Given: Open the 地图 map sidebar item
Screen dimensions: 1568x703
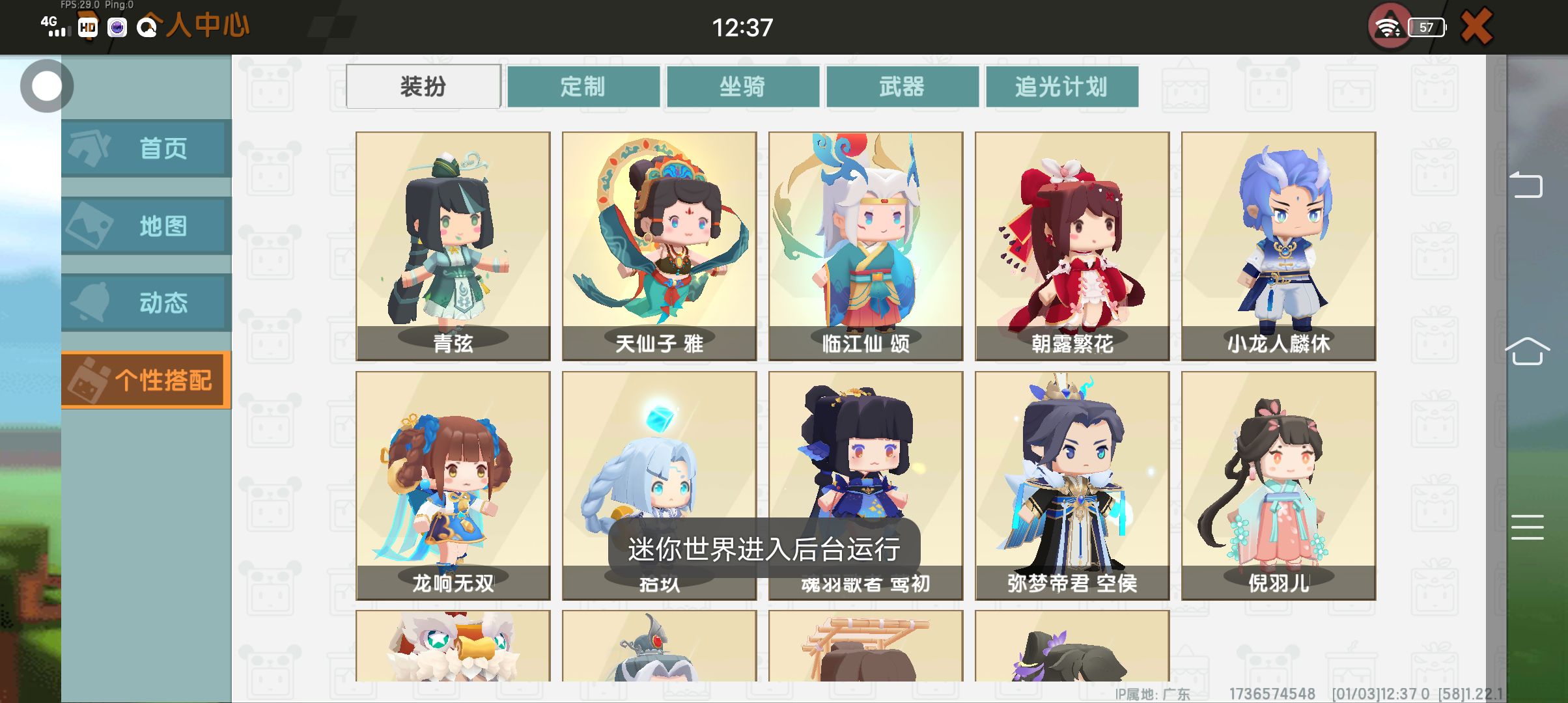Looking at the screenshot, I should (x=147, y=226).
